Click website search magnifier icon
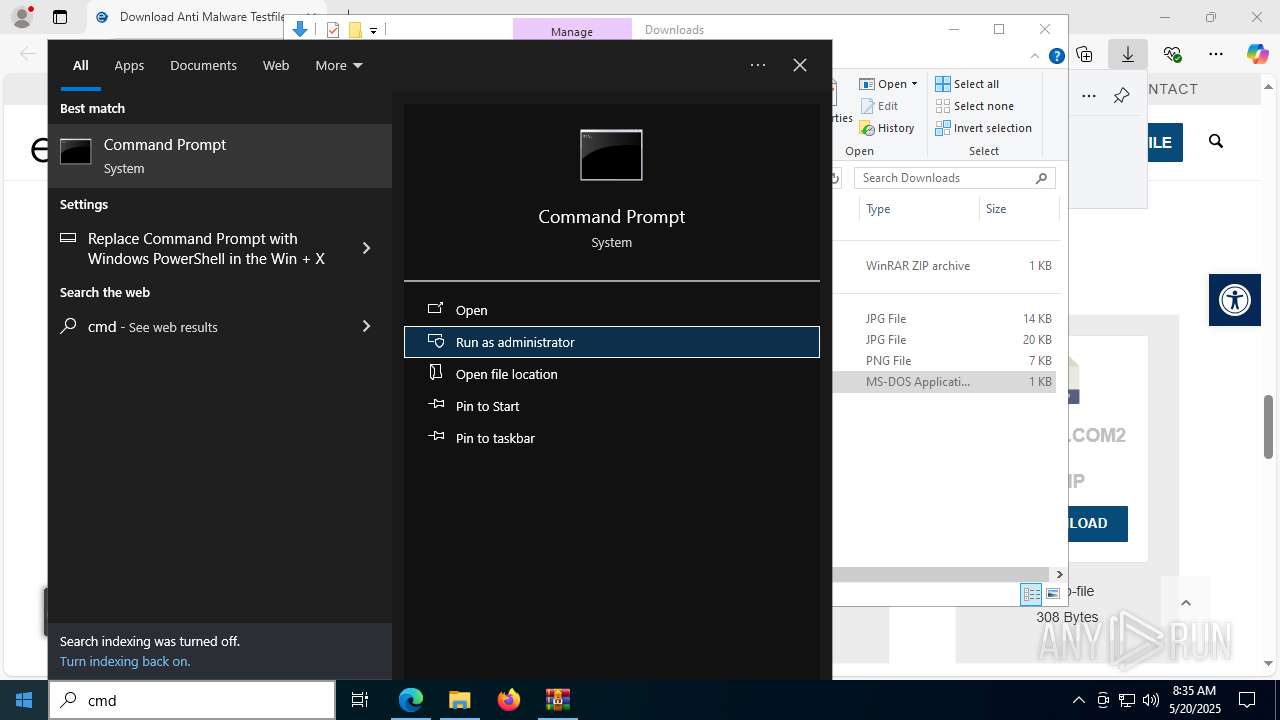This screenshot has height=720, width=1280. [x=1216, y=141]
